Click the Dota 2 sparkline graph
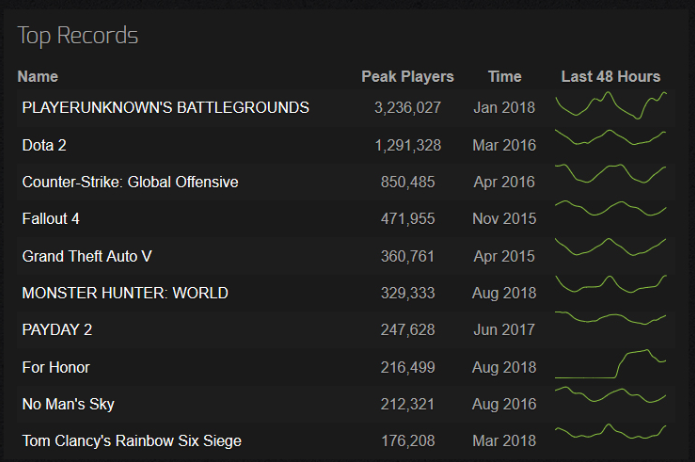 click(x=611, y=137)
